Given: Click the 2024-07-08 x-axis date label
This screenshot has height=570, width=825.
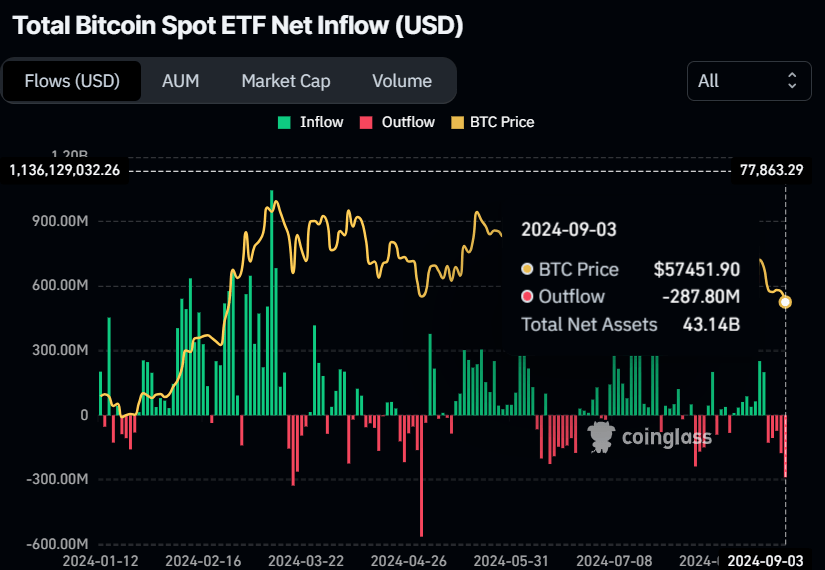Looking at the screenshot, I should [x=614, y=561].
